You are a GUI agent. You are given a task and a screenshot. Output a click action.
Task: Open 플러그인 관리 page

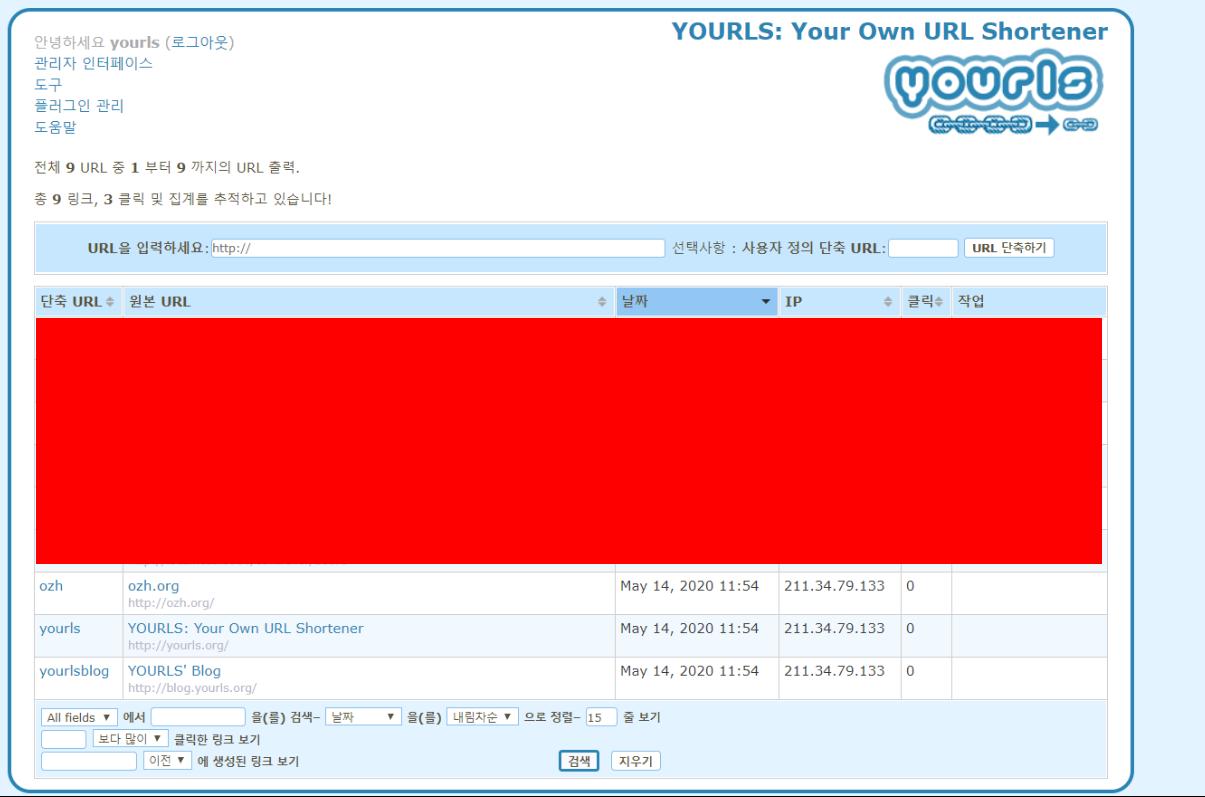click(79, 105)
